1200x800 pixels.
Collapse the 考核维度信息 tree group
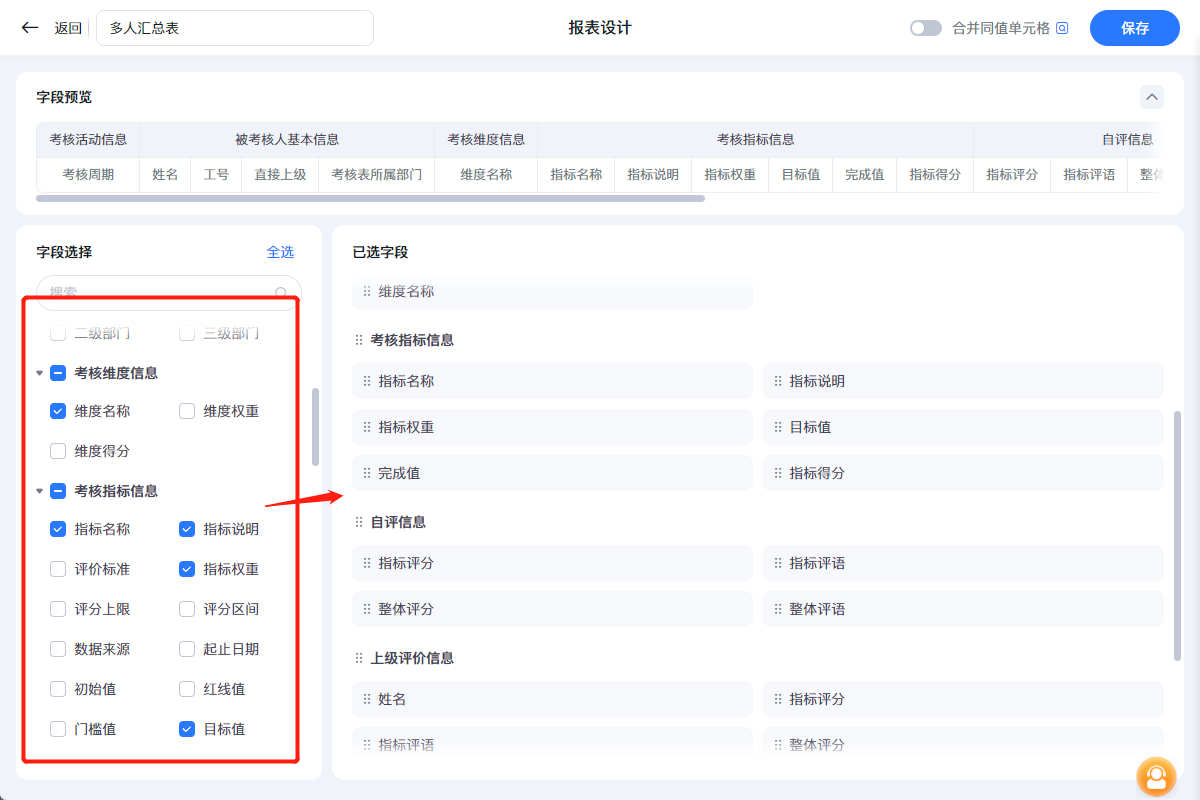coord(40,373)
